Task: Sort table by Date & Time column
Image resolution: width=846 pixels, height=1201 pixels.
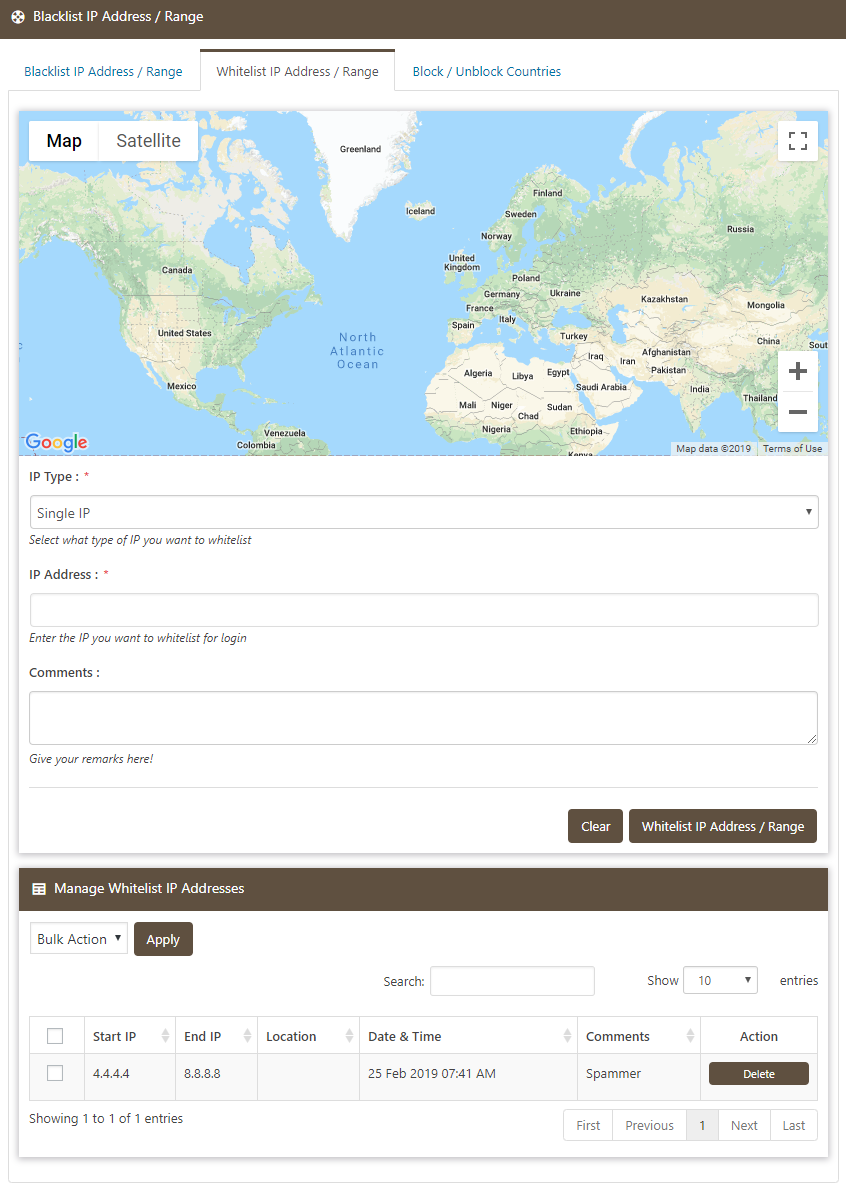Action: [469, 1036]
